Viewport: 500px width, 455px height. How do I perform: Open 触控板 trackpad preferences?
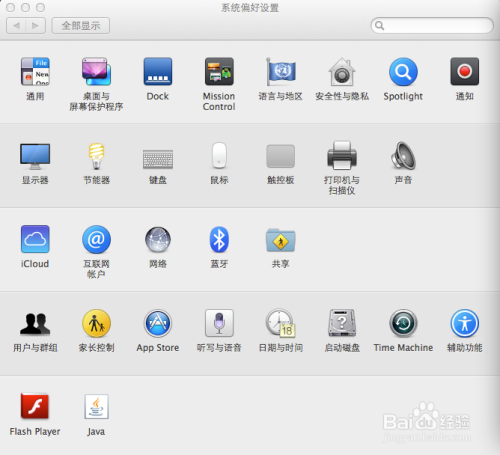click(x=280, y=156)
